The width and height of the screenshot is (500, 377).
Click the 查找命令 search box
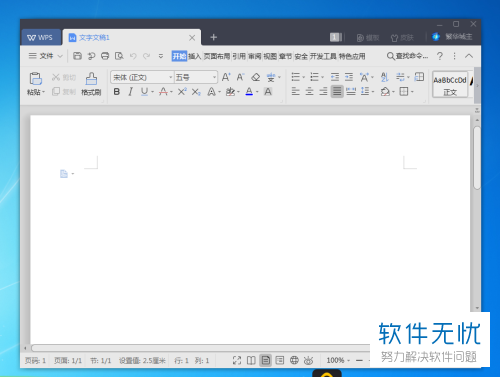coord(407,56)
